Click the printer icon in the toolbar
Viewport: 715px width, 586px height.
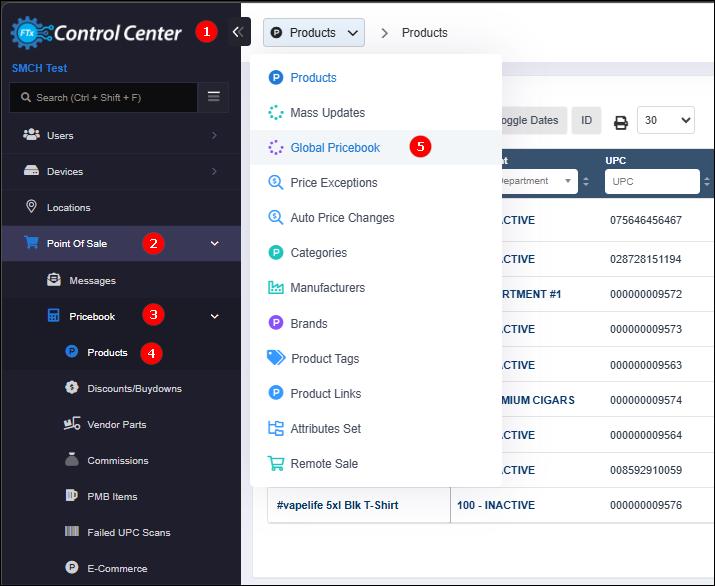click(620, 121)
